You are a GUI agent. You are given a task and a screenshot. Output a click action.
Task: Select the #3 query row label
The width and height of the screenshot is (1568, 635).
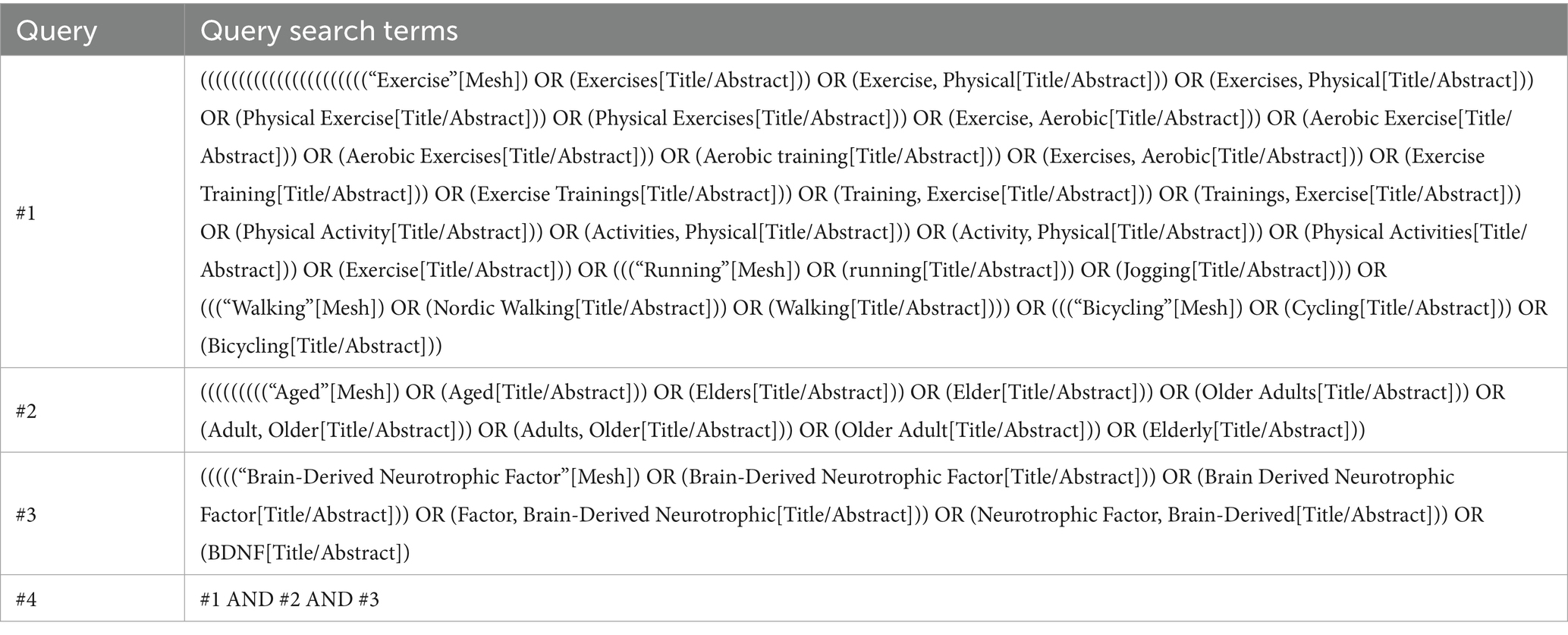[27, 515]
